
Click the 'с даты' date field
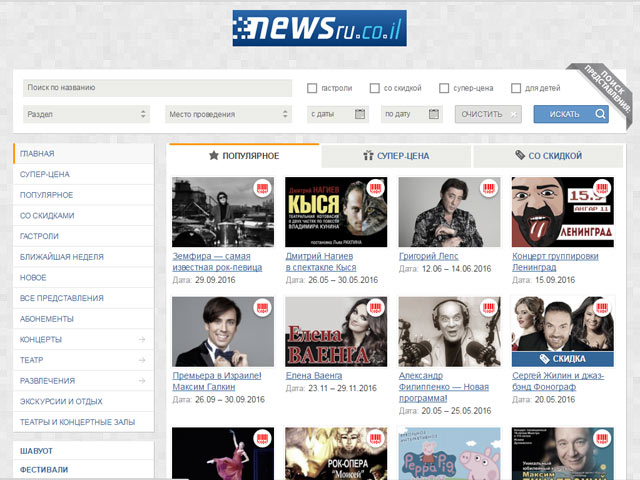click(x=338, y=114)
